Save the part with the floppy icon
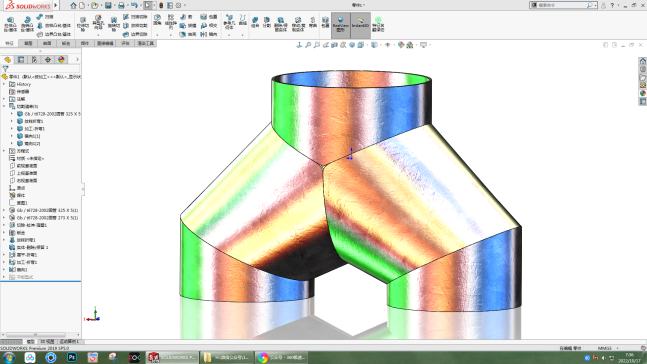This screenshot has height=364, width=647. point(108,5)
